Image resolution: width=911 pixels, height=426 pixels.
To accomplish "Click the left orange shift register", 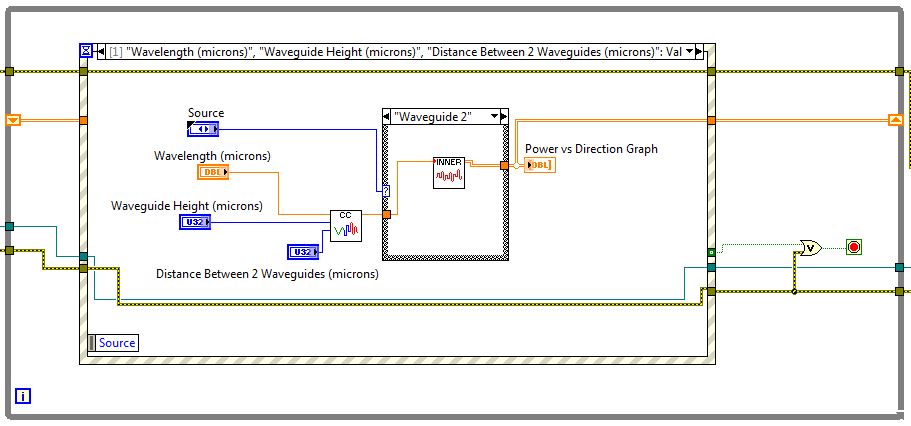I will point(13,120).
